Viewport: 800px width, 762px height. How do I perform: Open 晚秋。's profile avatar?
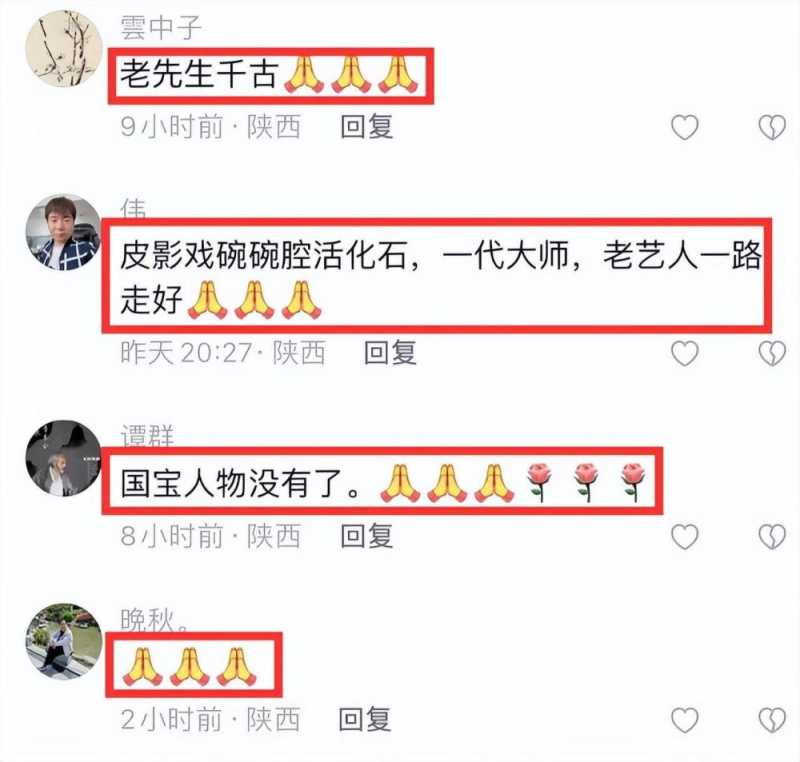64,641
